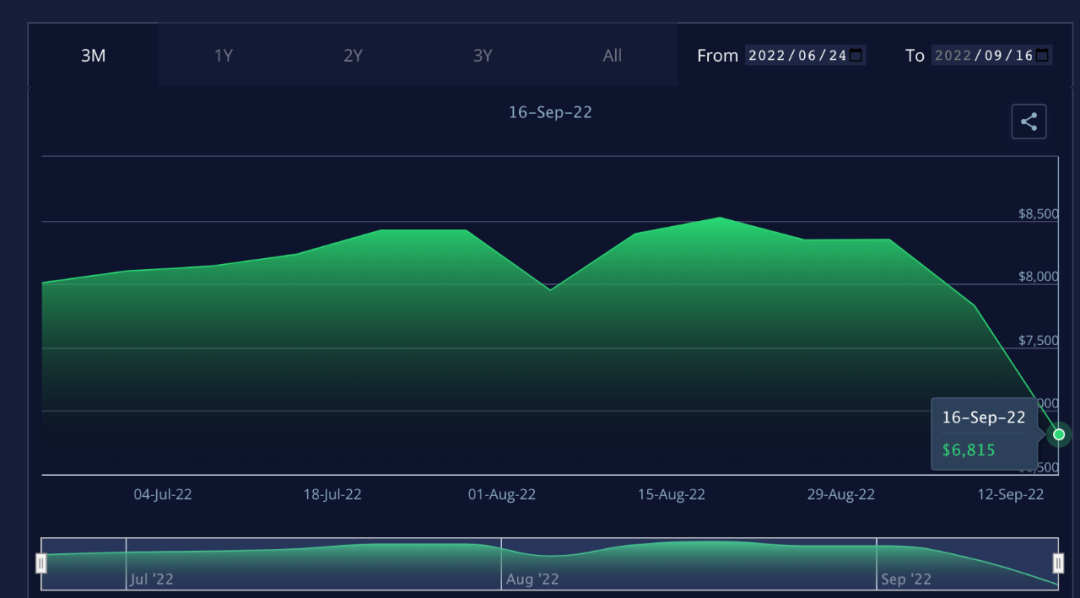1080x598 pixels.
Task: Click the Jul '22 navigator marker
Action: click(152, 579)
